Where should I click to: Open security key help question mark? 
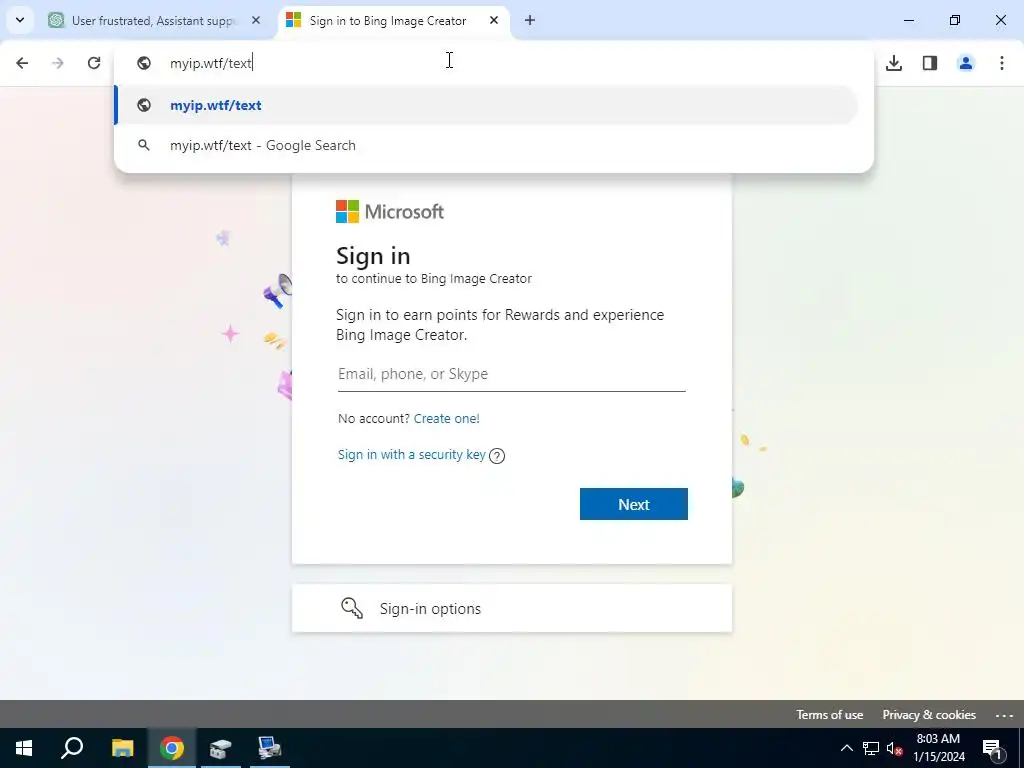(x=497, y=456)
